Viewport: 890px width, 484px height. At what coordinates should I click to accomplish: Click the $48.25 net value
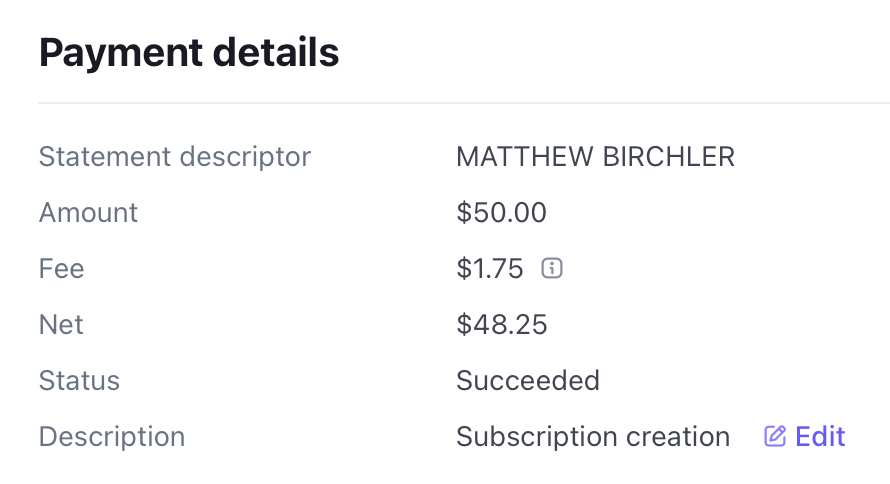[502, 325]
